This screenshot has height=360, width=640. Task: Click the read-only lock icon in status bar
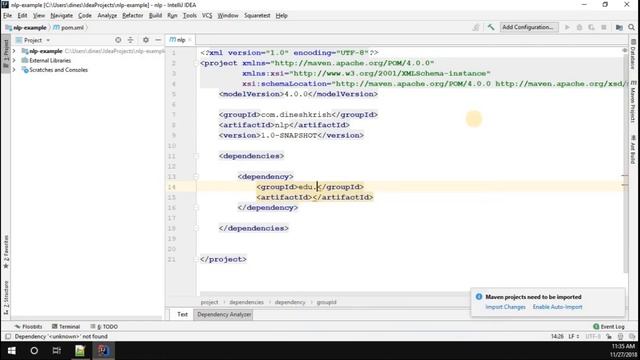pos(609,337)
